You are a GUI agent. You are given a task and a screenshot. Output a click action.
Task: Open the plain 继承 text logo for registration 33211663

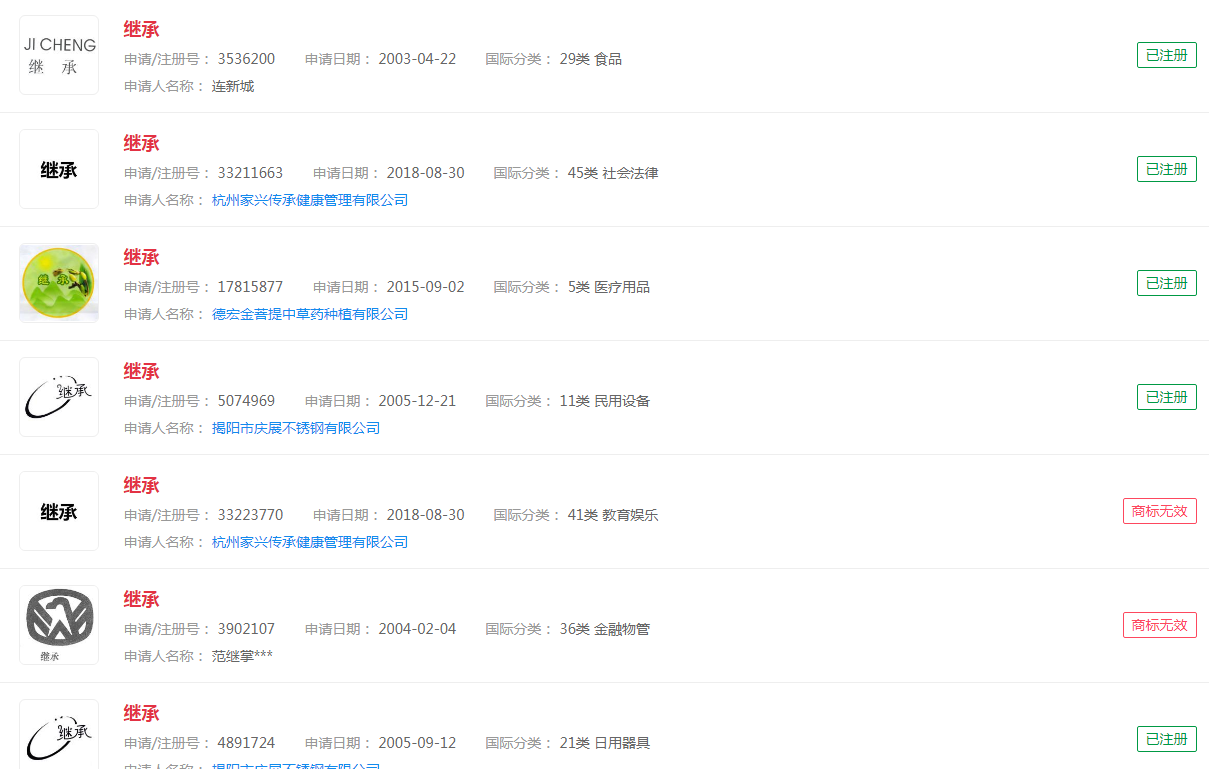(x=59, y=169)
